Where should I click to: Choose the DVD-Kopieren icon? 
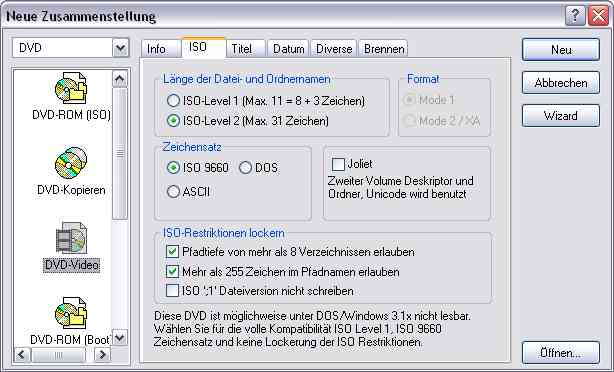pyautogui.click(x=71, y=163)
